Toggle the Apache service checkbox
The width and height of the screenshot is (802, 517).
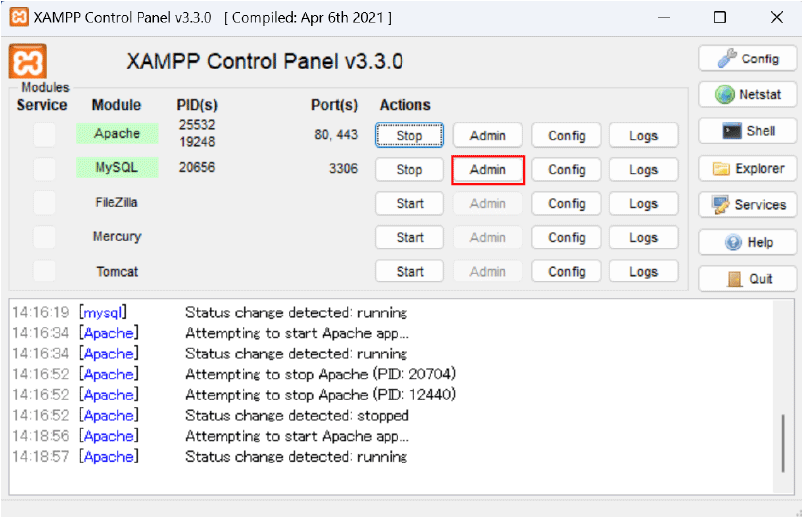pos(44,135)
